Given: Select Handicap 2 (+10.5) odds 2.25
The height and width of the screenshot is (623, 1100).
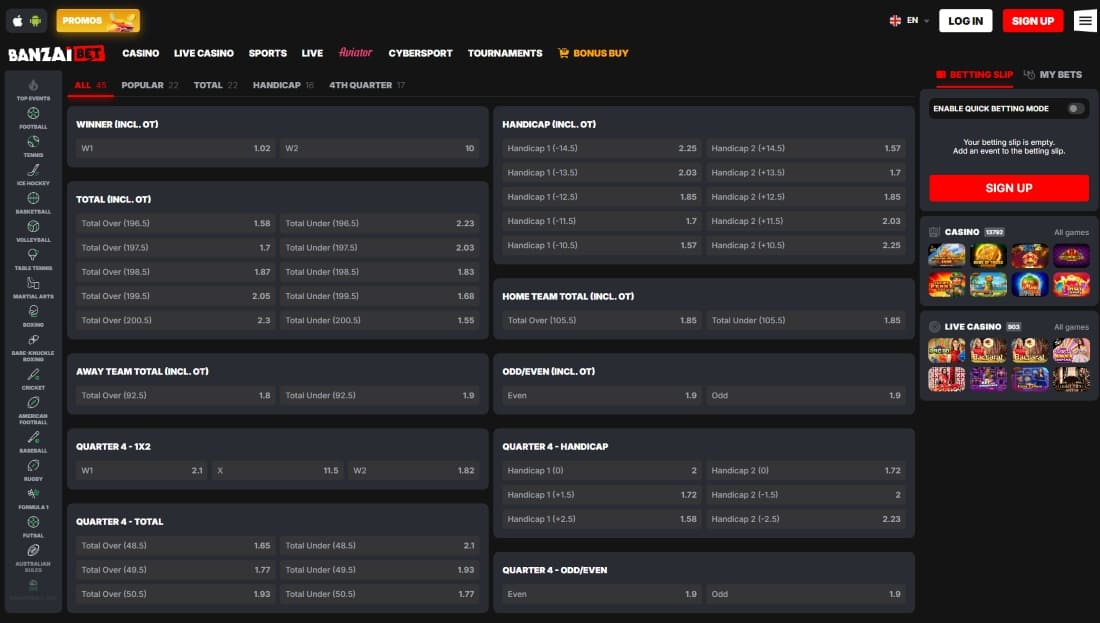Looking at the screenshot, I should [806, 246].
